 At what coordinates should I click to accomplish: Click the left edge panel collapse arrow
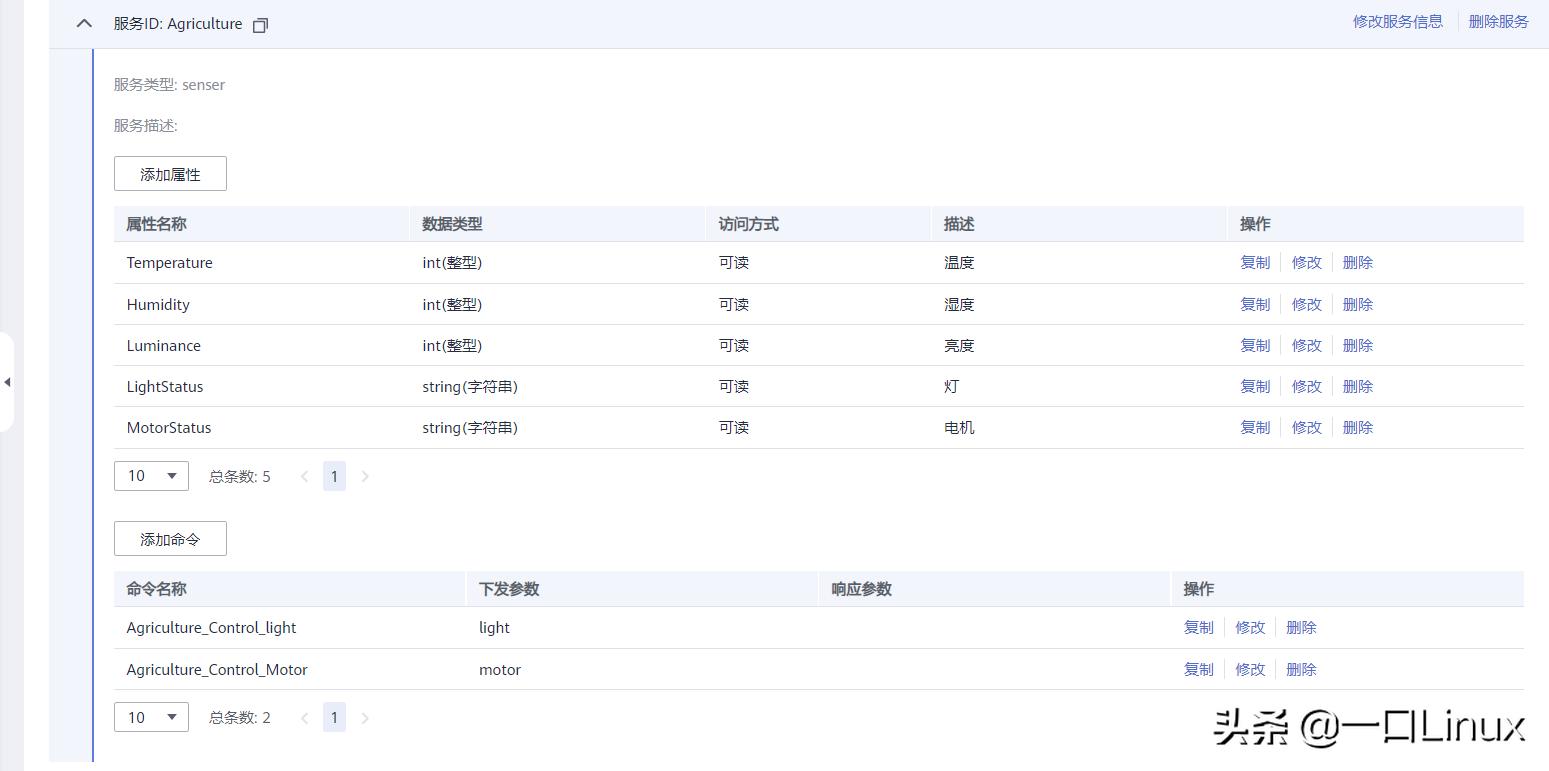[8, 381]
